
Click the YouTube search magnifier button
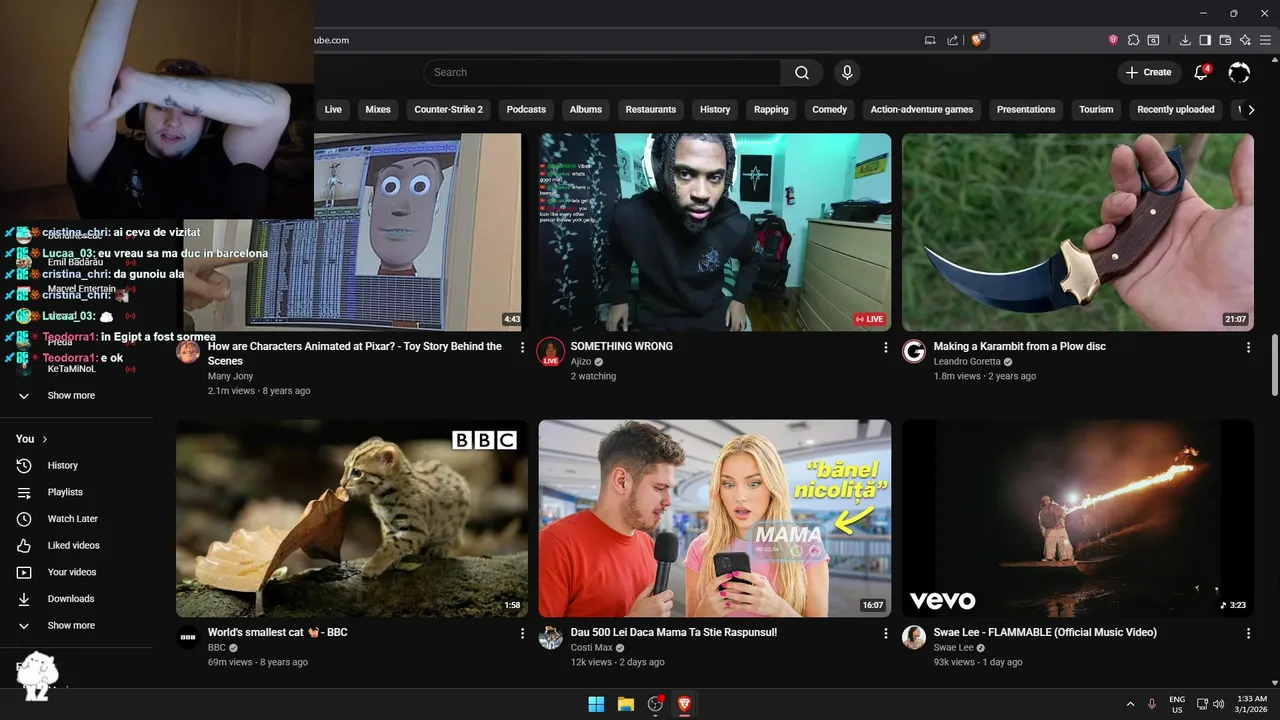[802, 72]
